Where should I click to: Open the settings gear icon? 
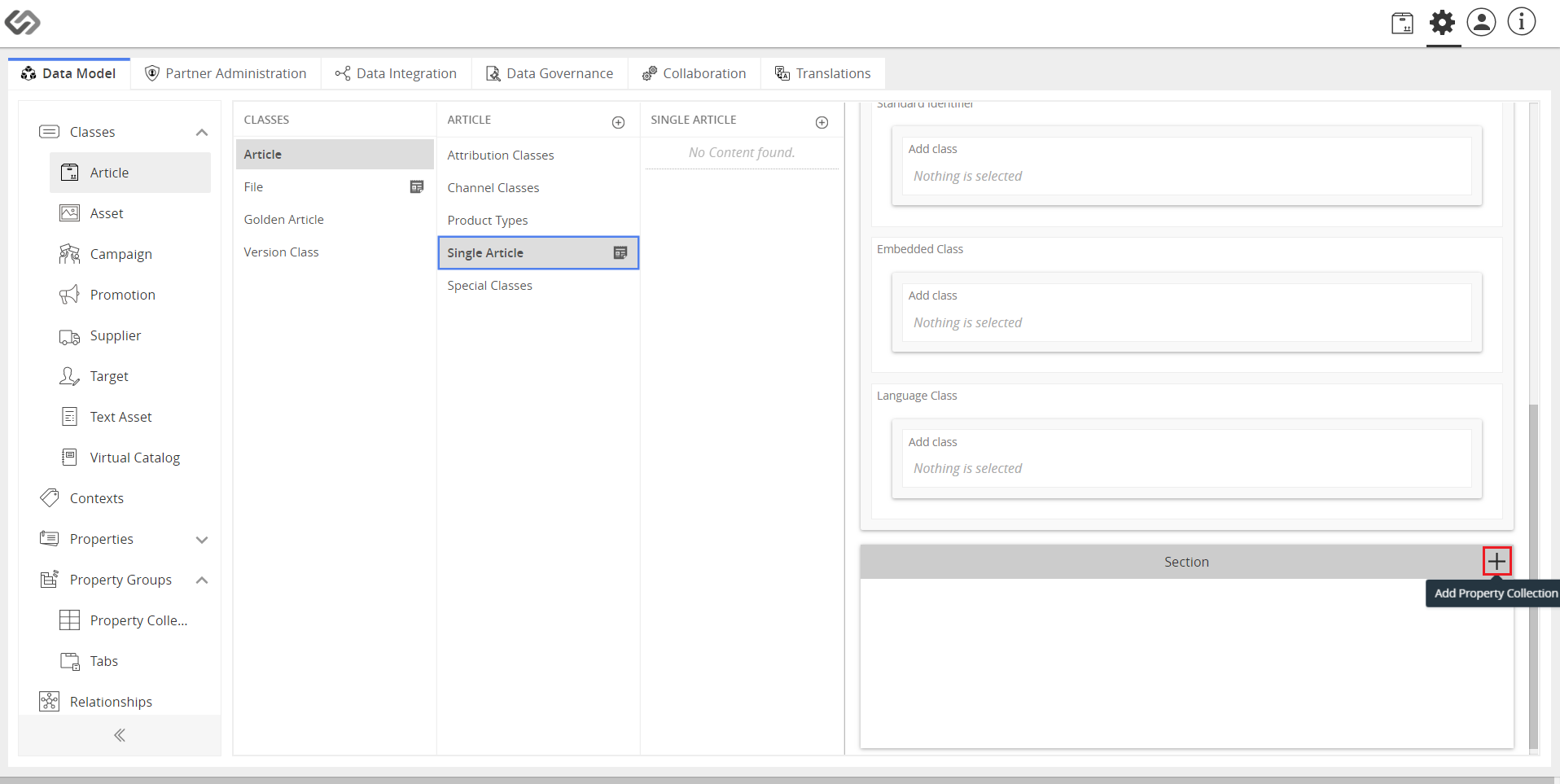click(x=1442, y=23)
